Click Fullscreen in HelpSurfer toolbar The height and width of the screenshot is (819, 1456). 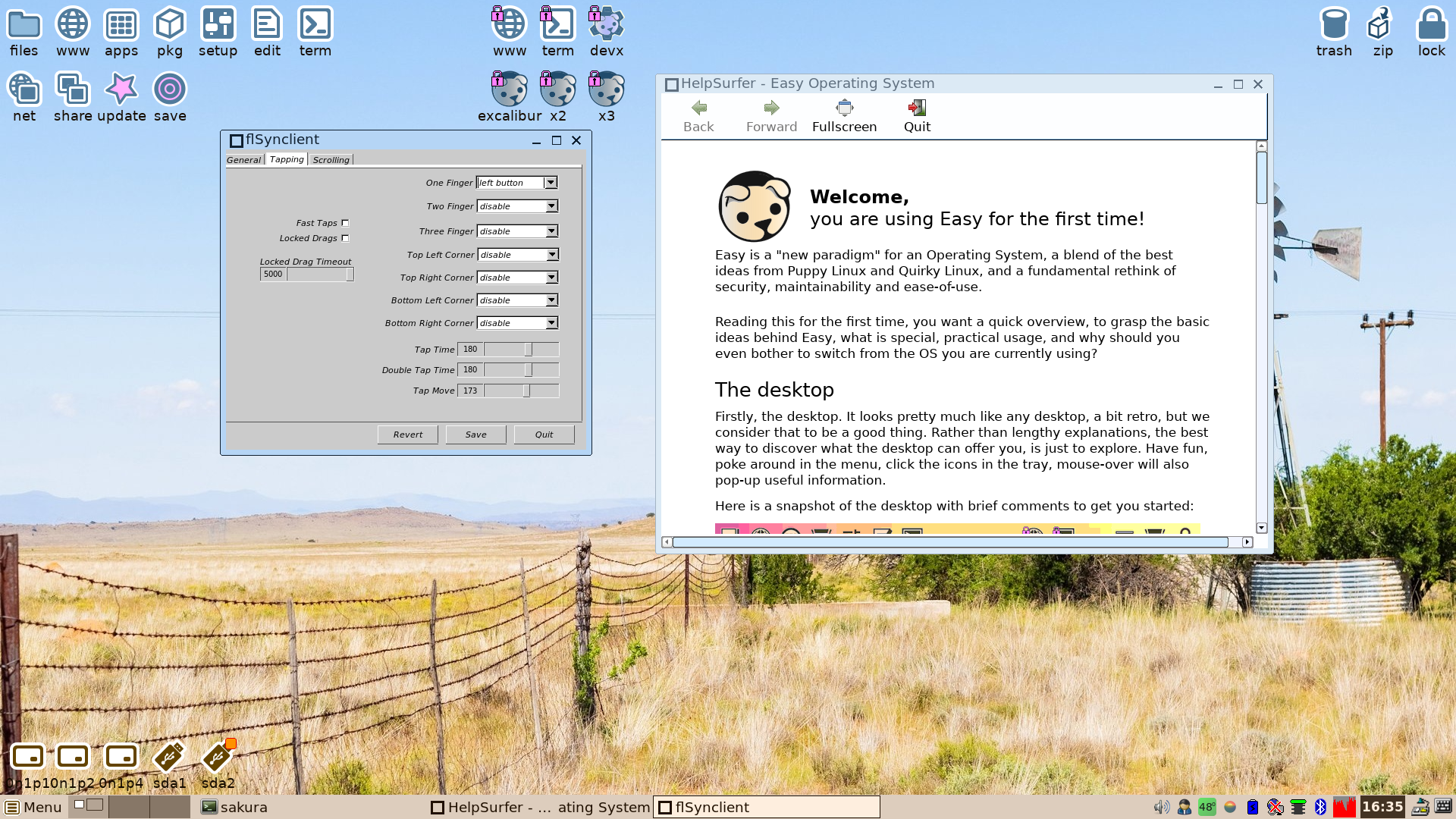click(x=844, y=116)
